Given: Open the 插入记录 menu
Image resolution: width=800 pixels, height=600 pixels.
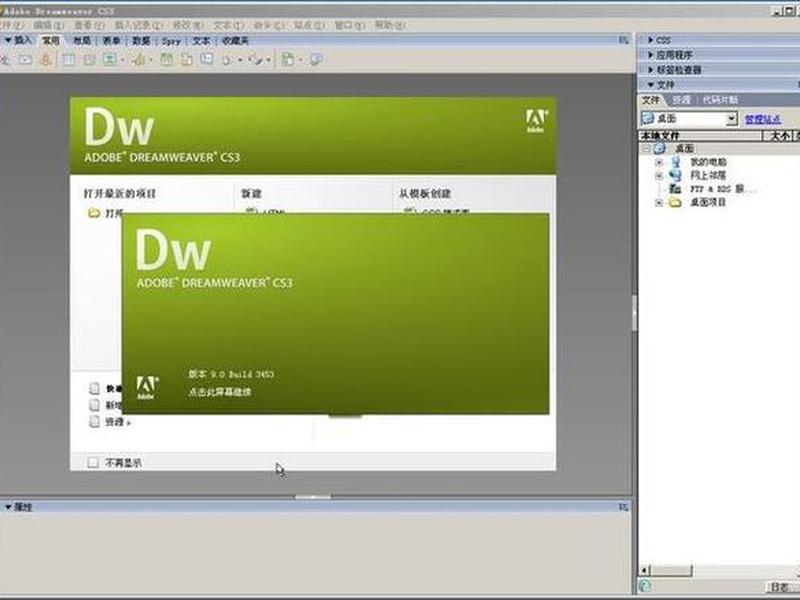Looking at the screenshot, I should (138, 25).
